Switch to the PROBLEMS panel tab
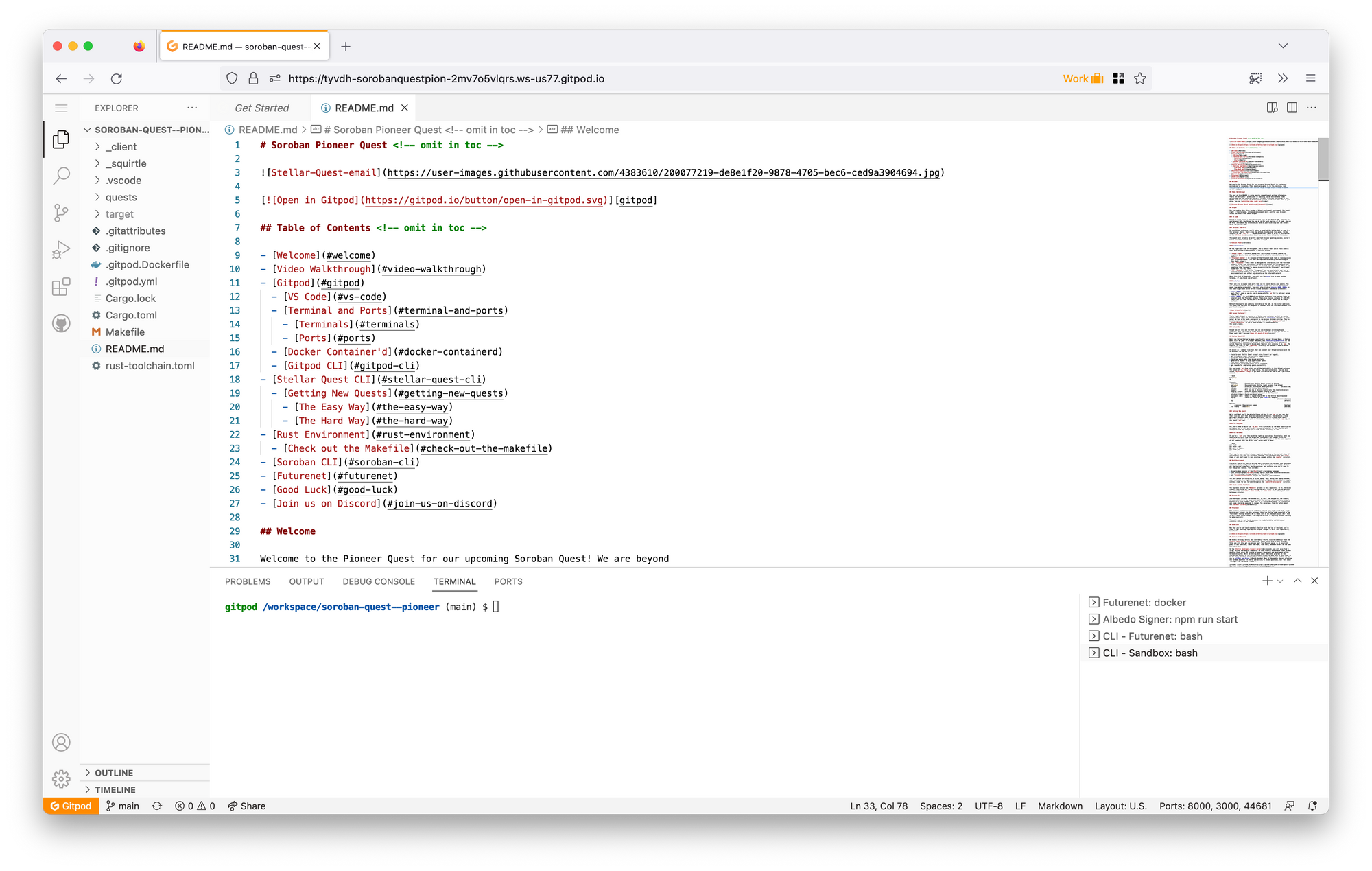 [x=248, y=581]
